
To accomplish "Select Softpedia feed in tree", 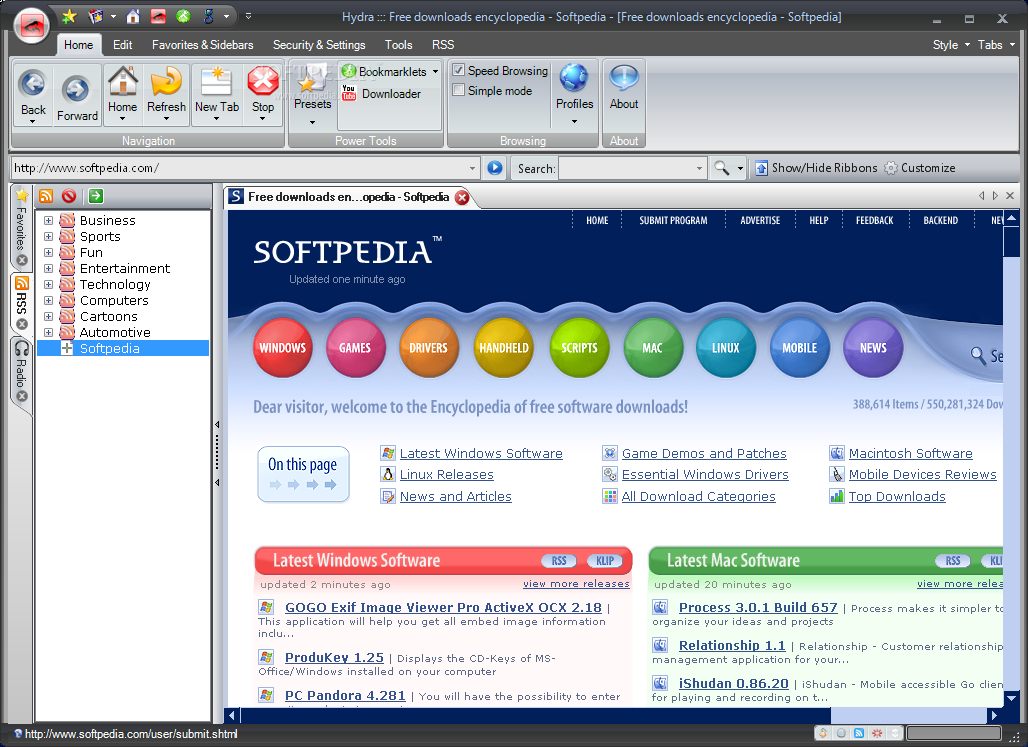I will [109, 348].
